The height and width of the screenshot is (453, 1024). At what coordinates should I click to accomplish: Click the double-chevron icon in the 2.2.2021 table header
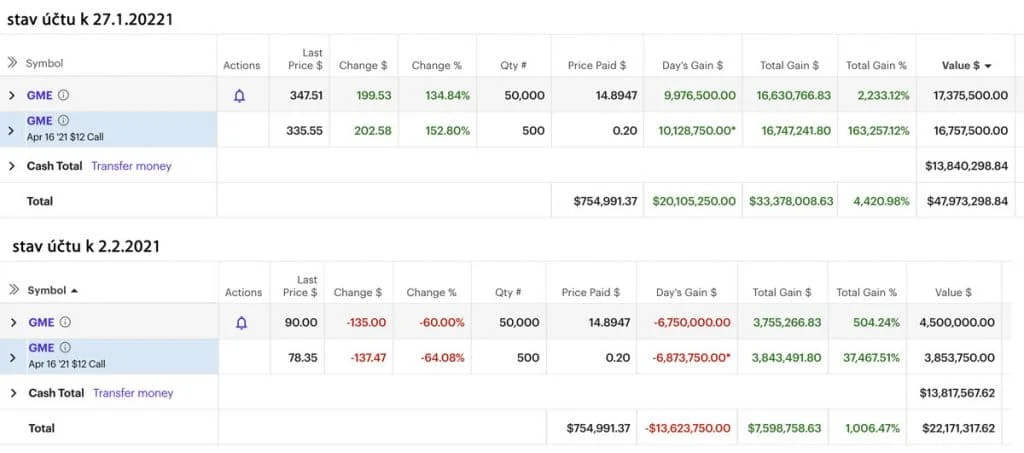13,290
